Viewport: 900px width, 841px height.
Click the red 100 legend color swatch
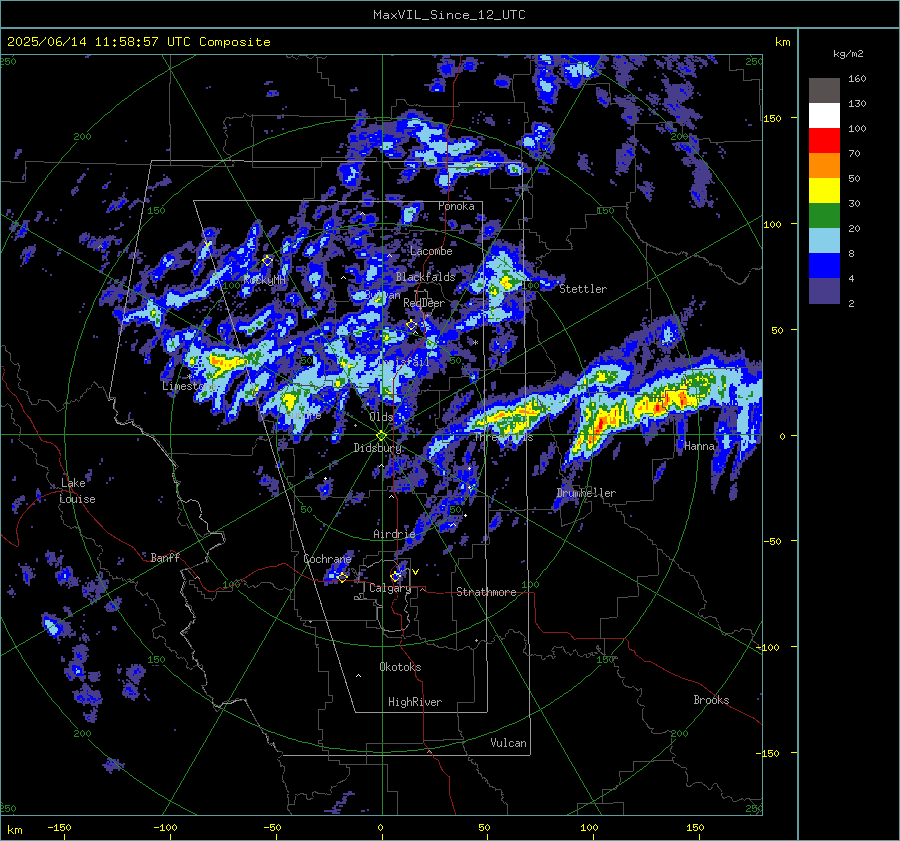click(x=824, y=141)
